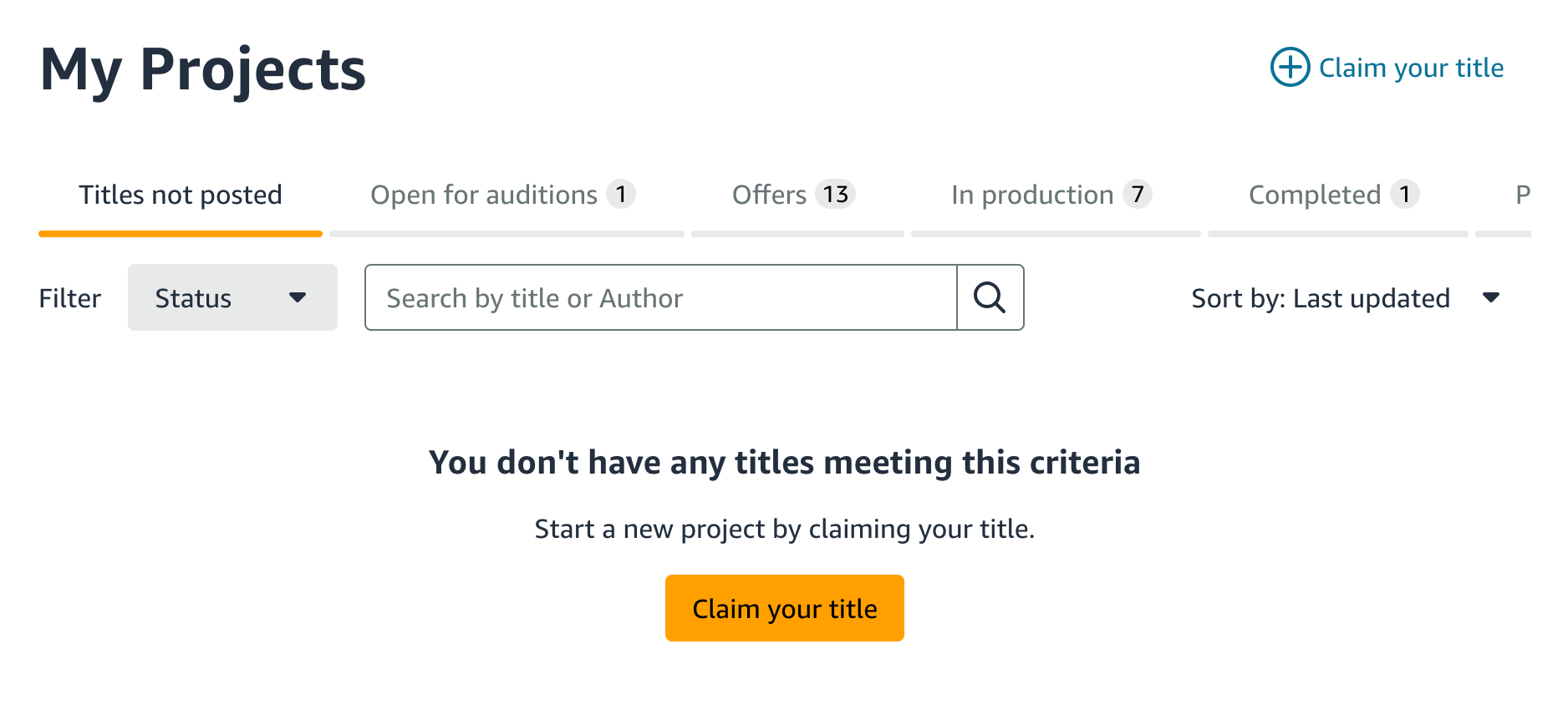The width and height of the screenshot is (1568, 725).
Task: Focus the Search by title or Author field
Action: tap(661, 297)
